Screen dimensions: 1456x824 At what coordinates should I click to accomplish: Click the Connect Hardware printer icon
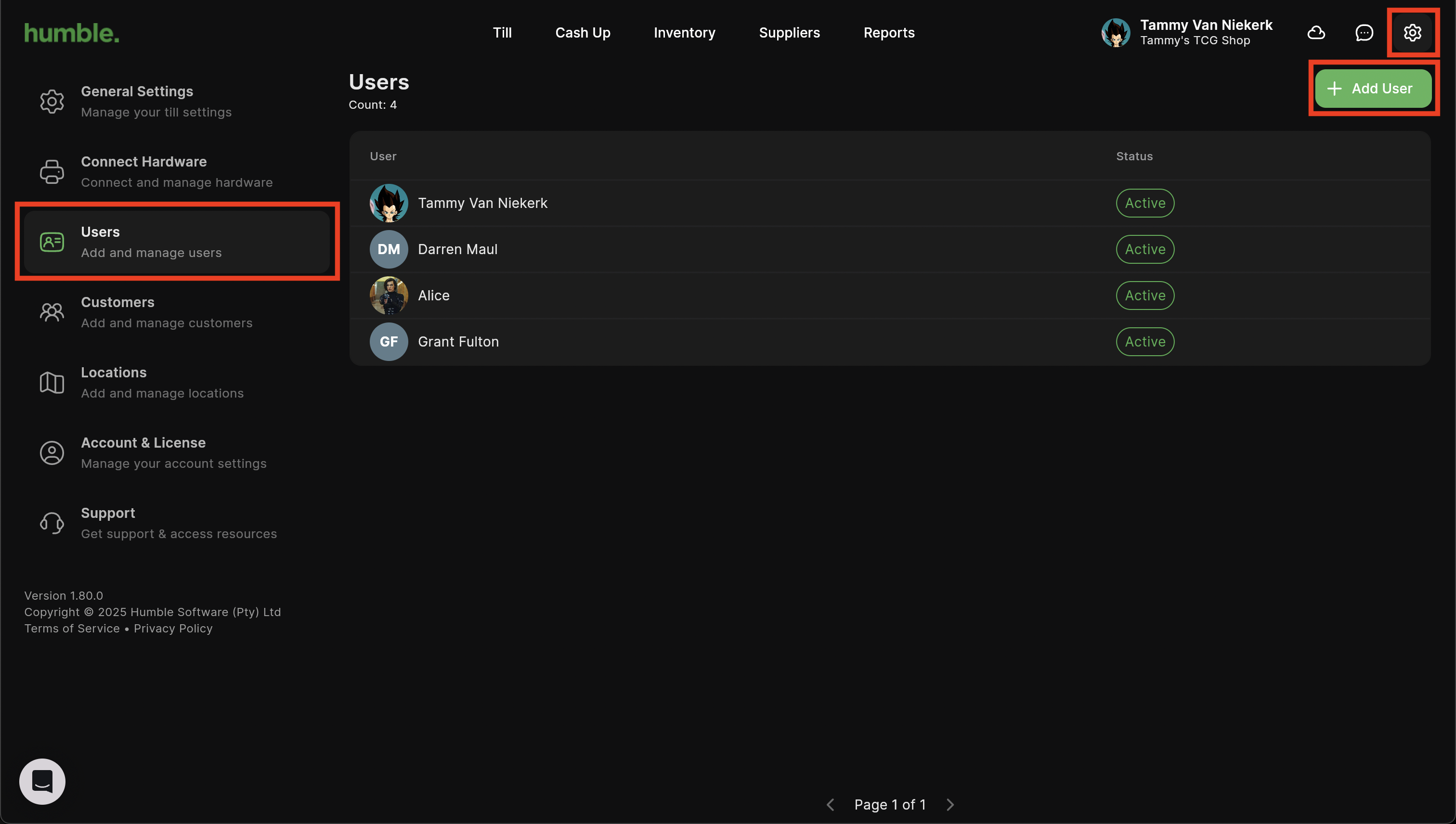point(52,171)
